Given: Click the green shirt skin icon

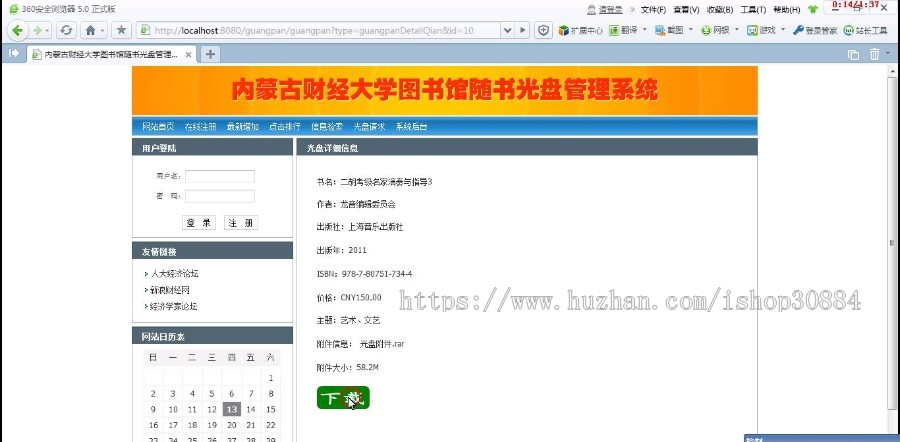Looking at the screenshot, I should (x=812, y=9).
